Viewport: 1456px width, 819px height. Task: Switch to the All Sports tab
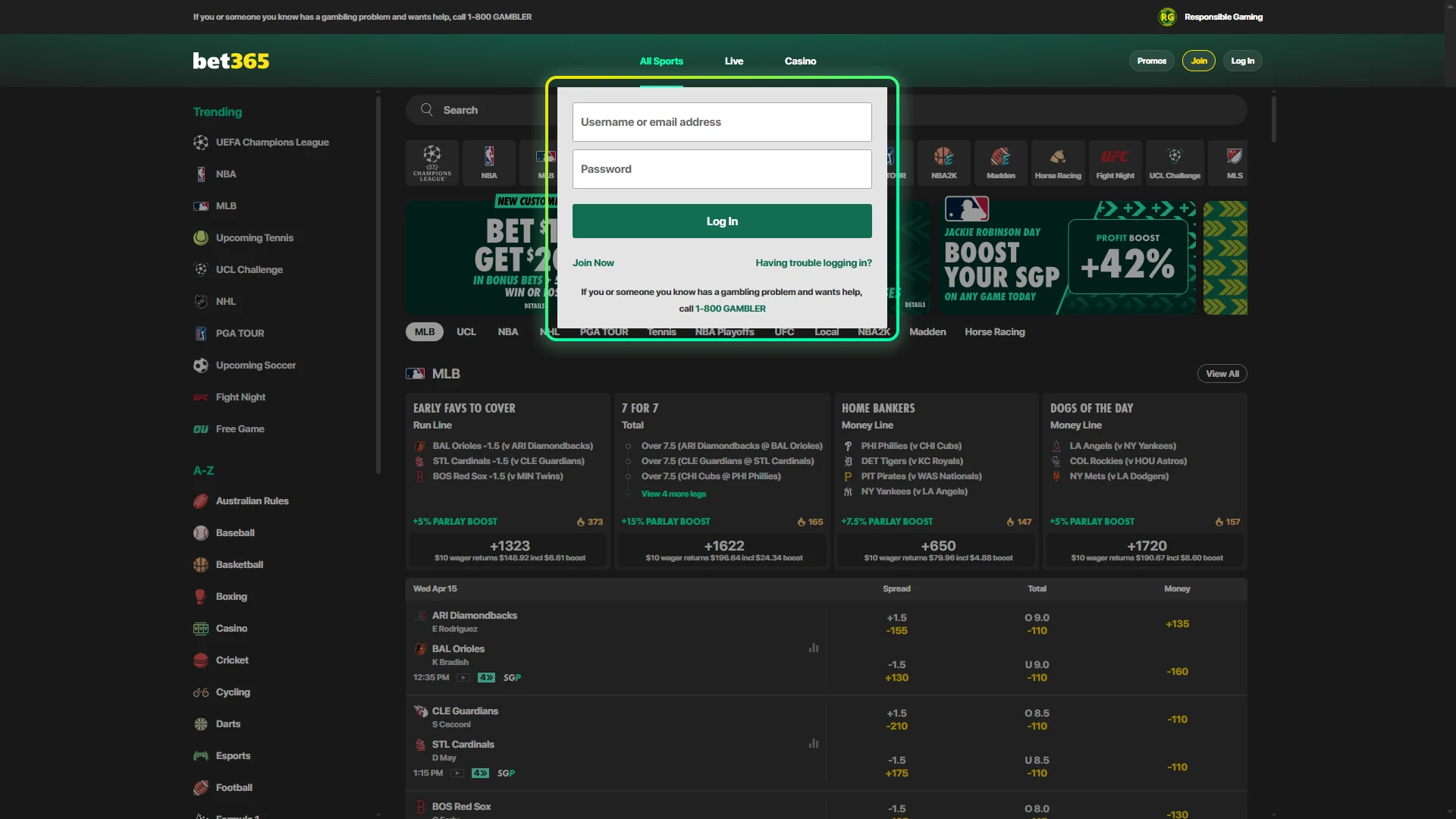pos(661,61)
